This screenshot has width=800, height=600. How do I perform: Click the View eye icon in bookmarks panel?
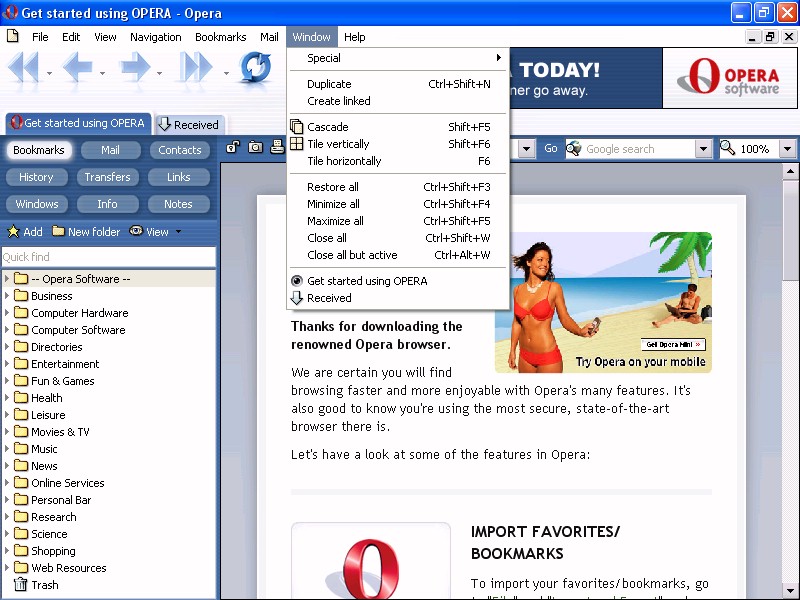pyautogui.click(x=136, y=231)
